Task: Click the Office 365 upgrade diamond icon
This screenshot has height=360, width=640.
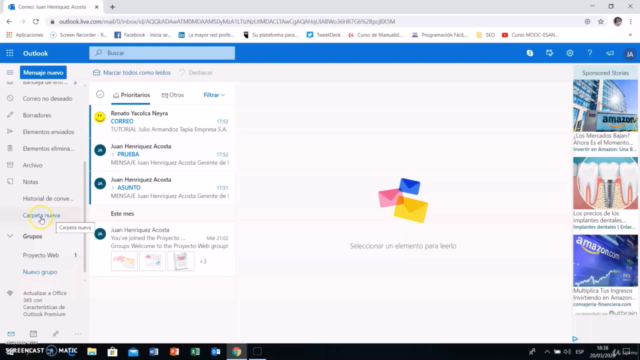Action: (10, 293)
